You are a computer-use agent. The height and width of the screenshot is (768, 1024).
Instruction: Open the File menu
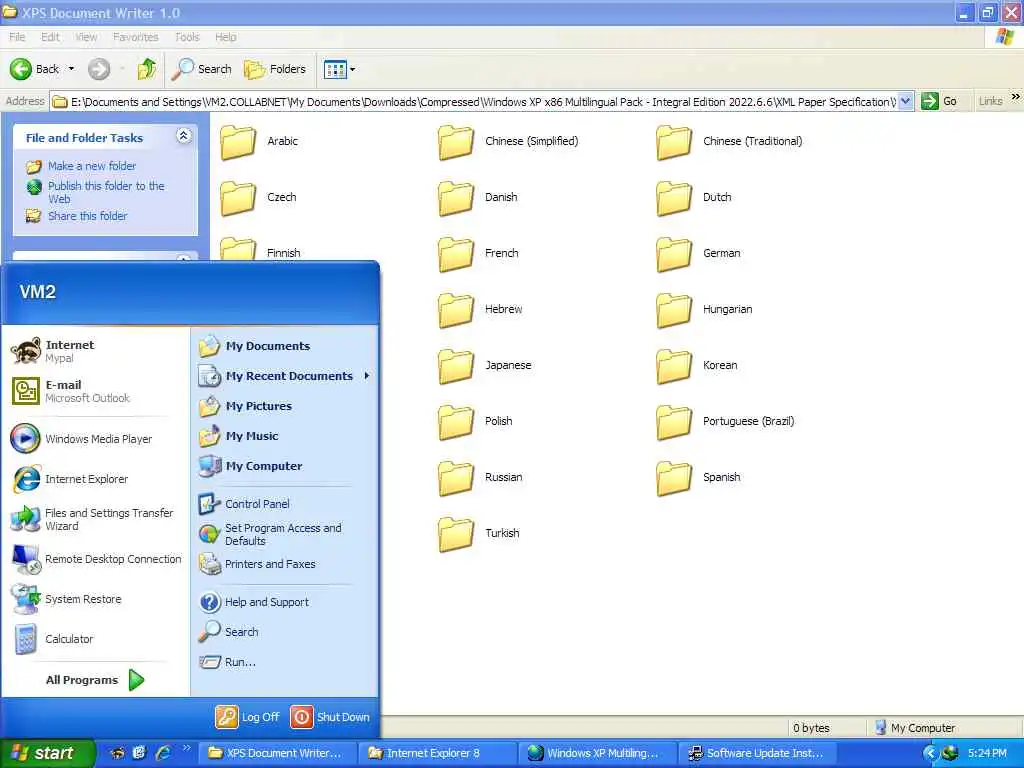tap(17, 37)
